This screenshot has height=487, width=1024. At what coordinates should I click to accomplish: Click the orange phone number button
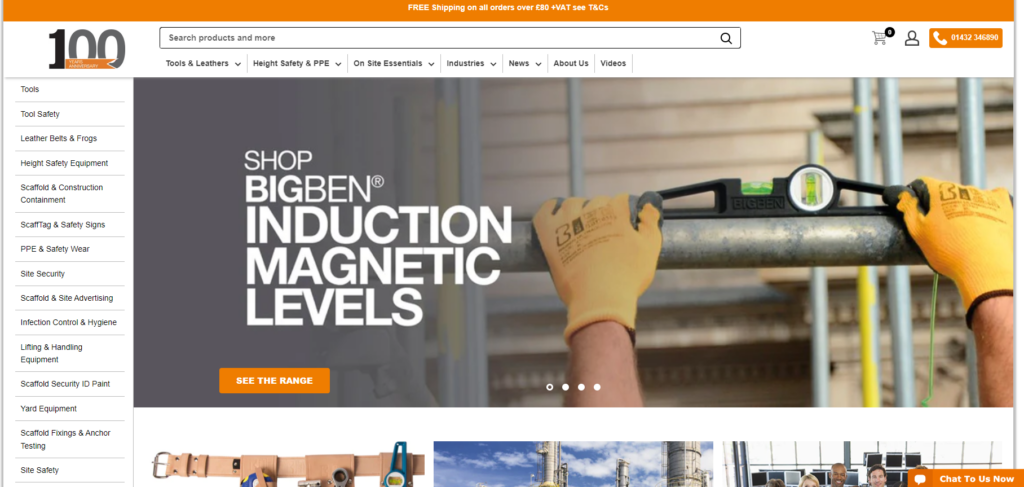965,38
